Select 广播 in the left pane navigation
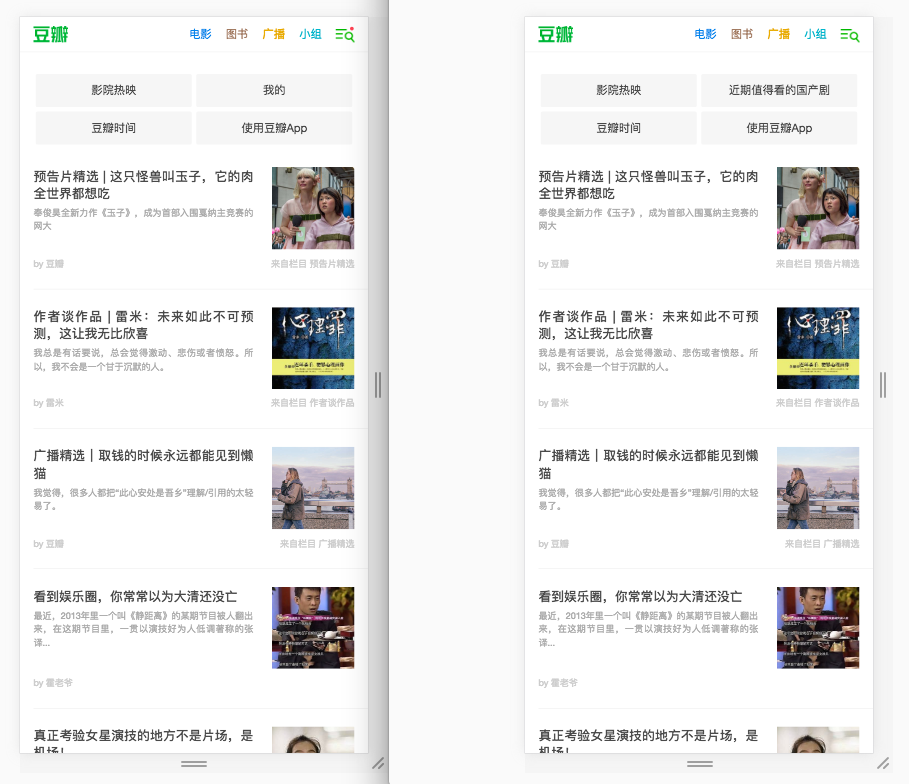 [274, 35]
